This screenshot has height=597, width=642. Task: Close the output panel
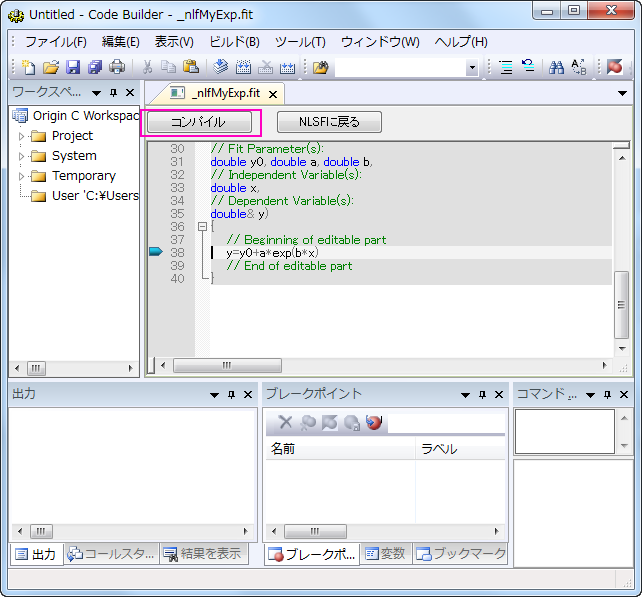(x=248, y=394)
